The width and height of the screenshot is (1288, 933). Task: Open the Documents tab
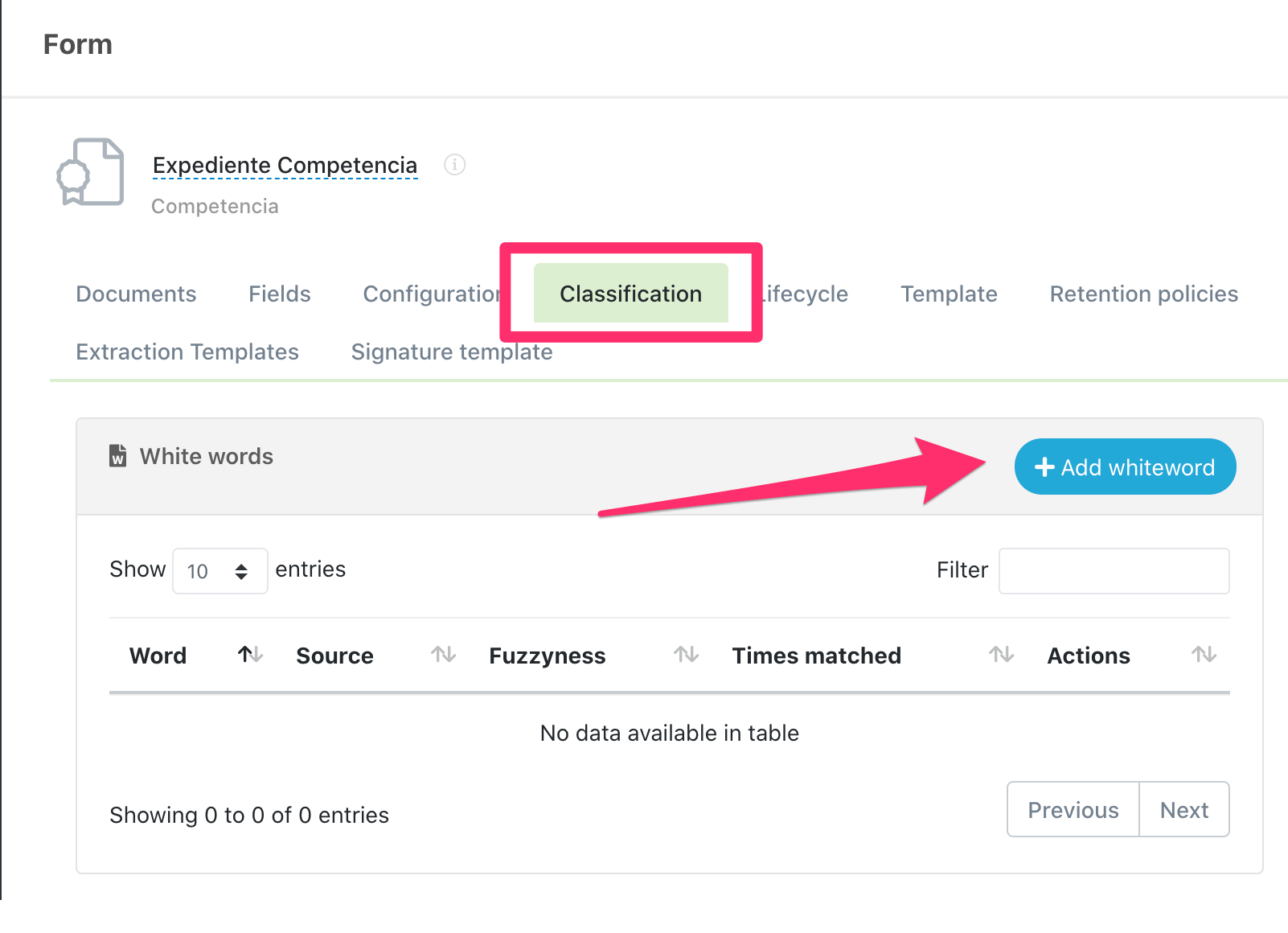tap(136, 294)
